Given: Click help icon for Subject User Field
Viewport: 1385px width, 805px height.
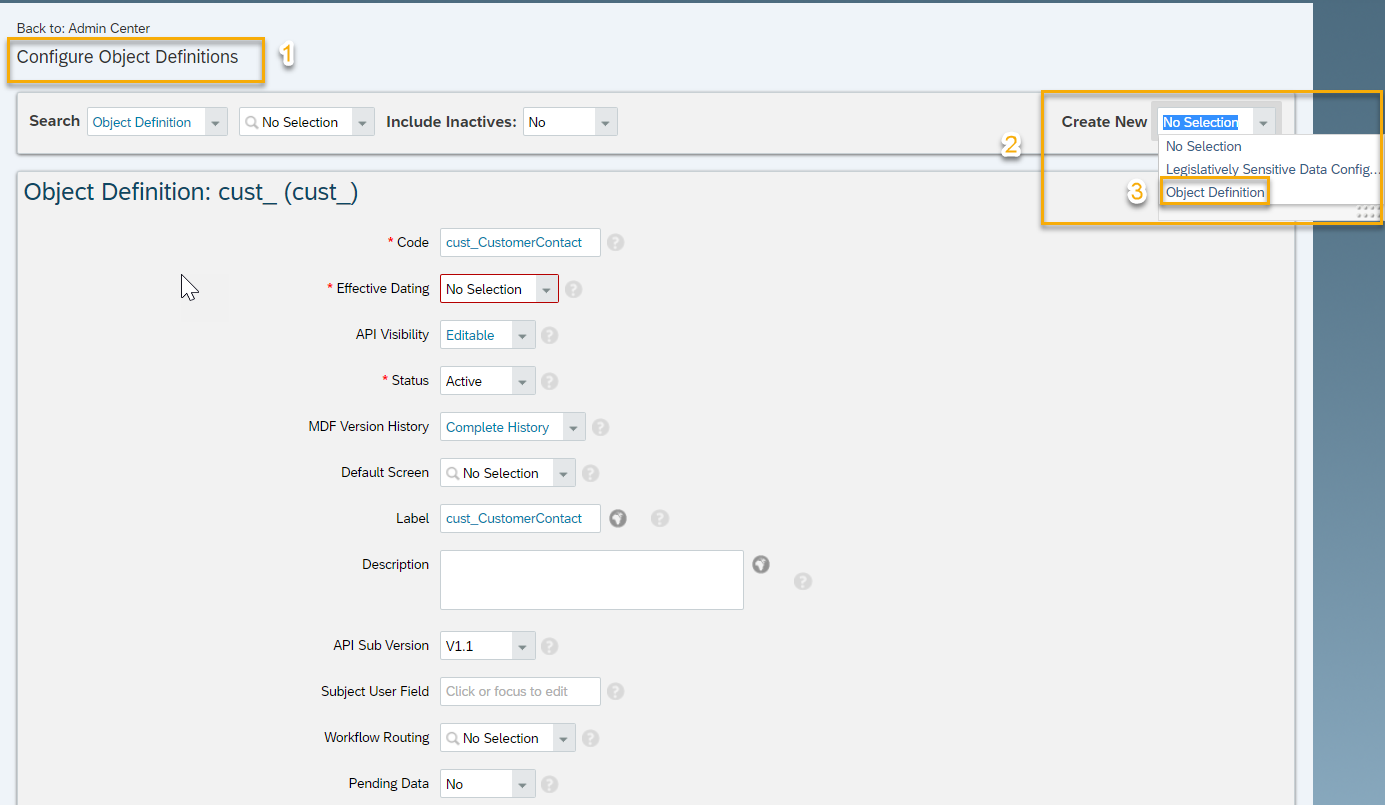Looking at the screenshot, I should click(616, 691).
